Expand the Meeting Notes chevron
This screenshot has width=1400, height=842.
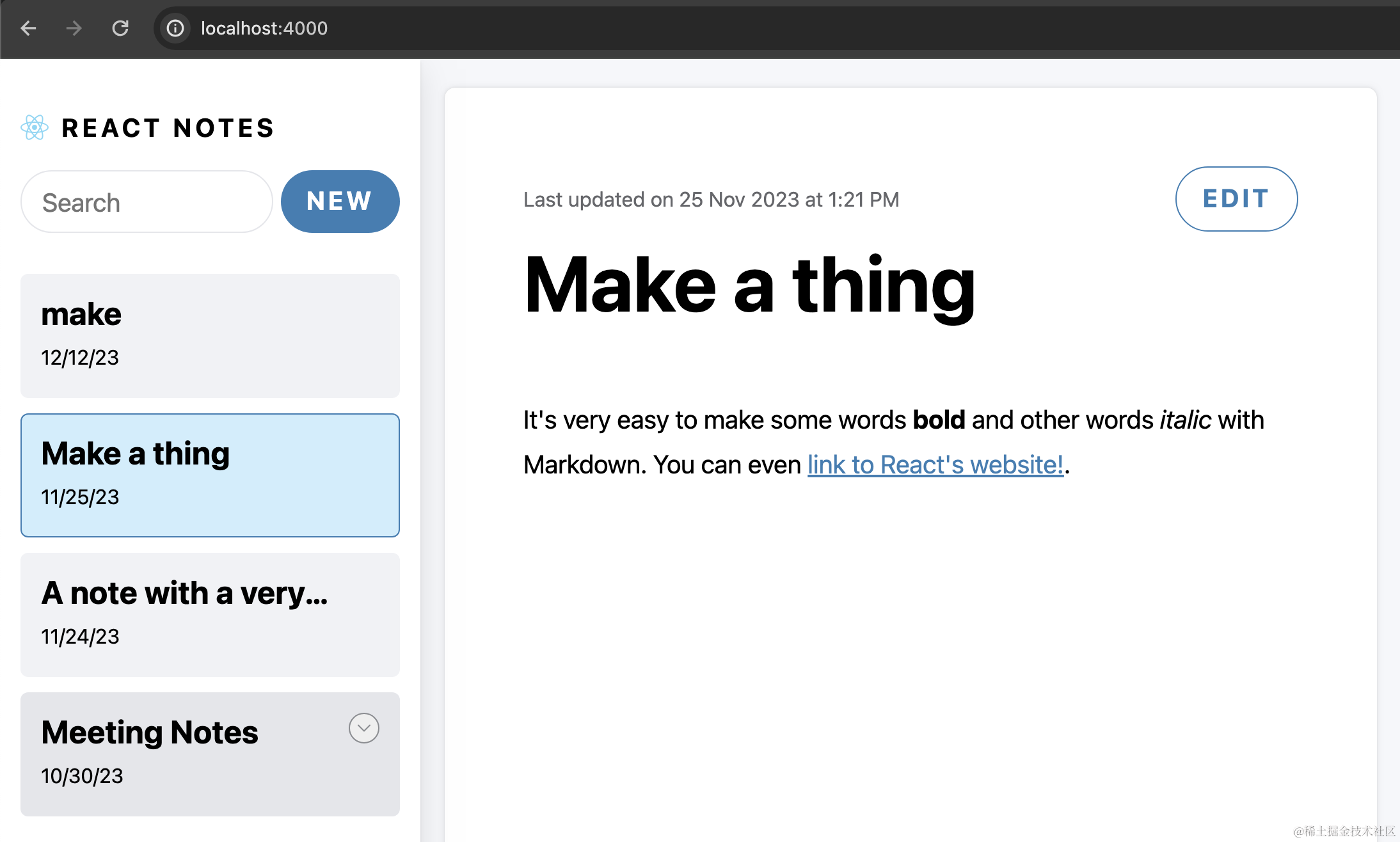(363, 728)
